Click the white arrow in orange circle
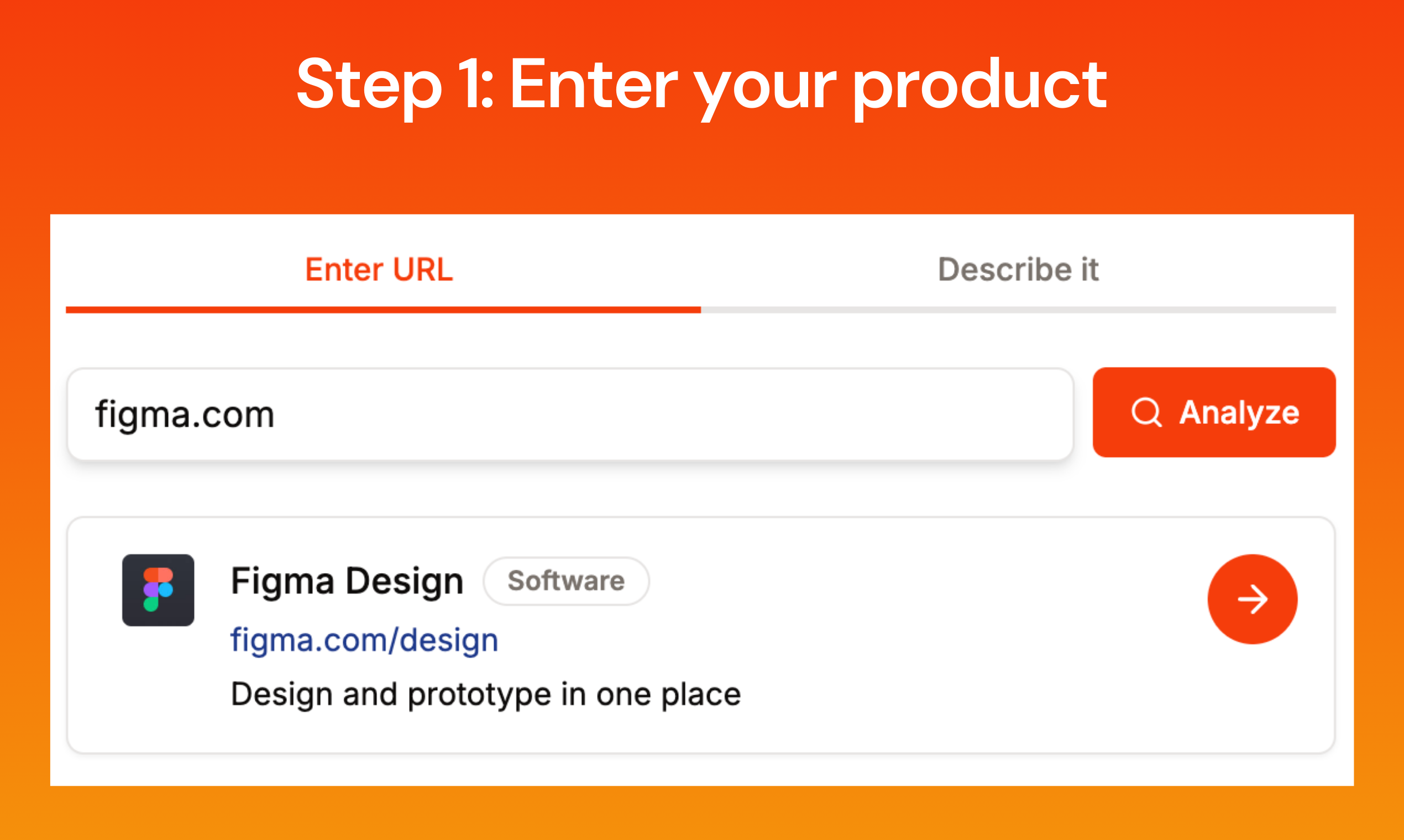 [x=1253, y=600]
